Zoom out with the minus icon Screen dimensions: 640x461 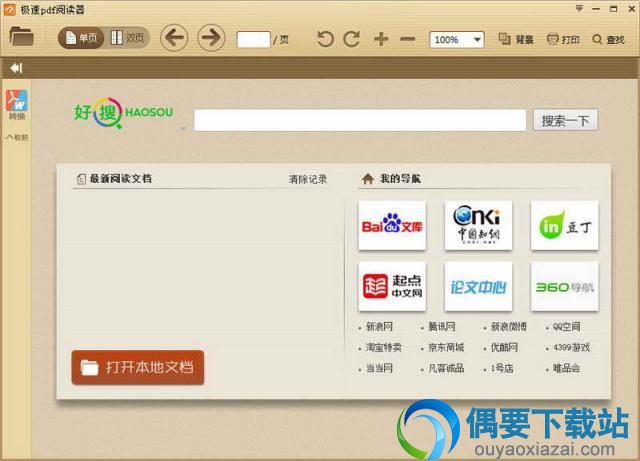pos(407,39)
